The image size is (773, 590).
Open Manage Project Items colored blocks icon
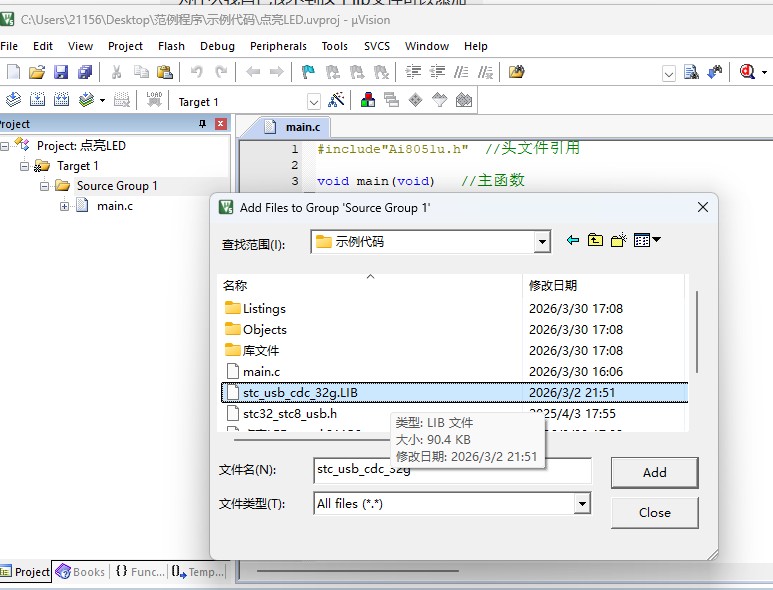(368, 100)
